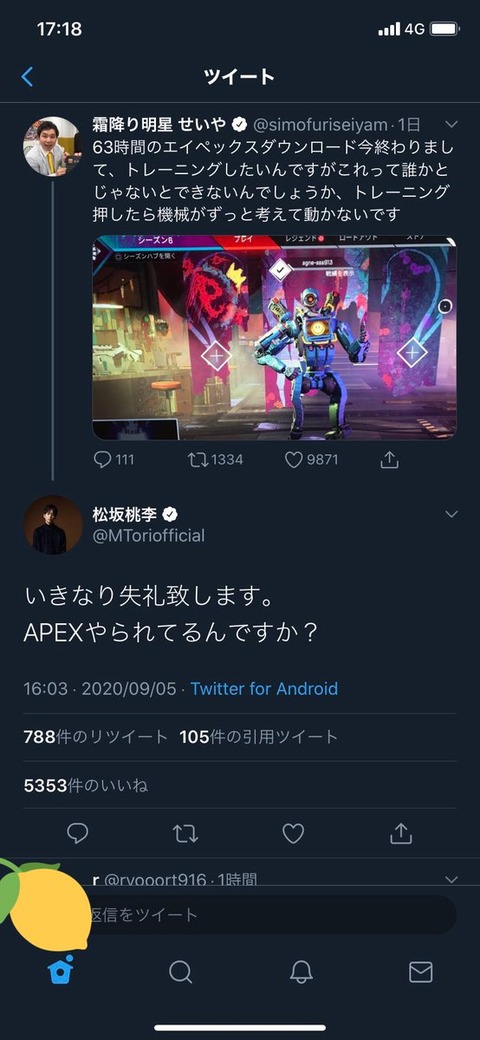The width and height of the screenshot is (480, 1040).
Task: Retweet 松坂桃李's tweet with the retweet icon
Action: 185,833
